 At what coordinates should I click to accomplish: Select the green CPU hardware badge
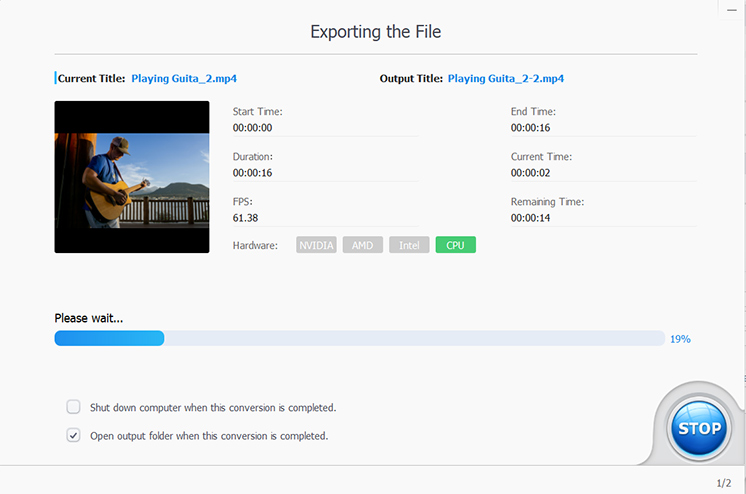tap(455, 245)
